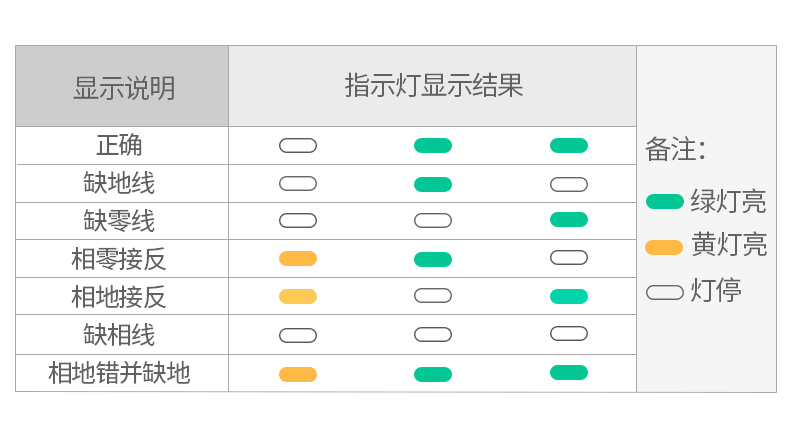Select the 指示灯显示结果 column header
Image resolution: width=790 pixels, height=422 pixels.
[x=433, y=85]
